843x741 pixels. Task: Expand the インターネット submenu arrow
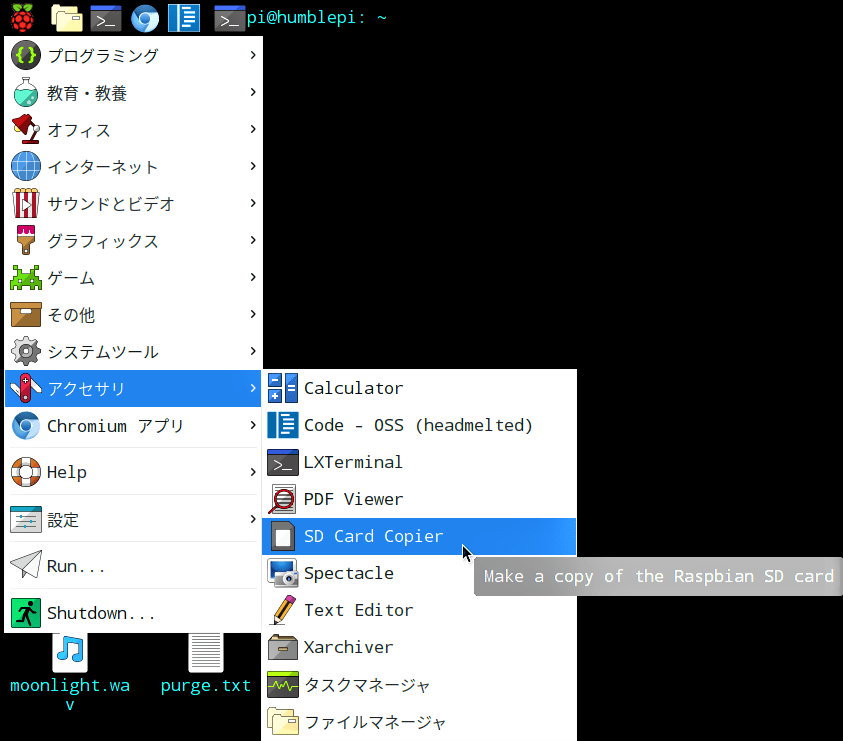[253, 166]
